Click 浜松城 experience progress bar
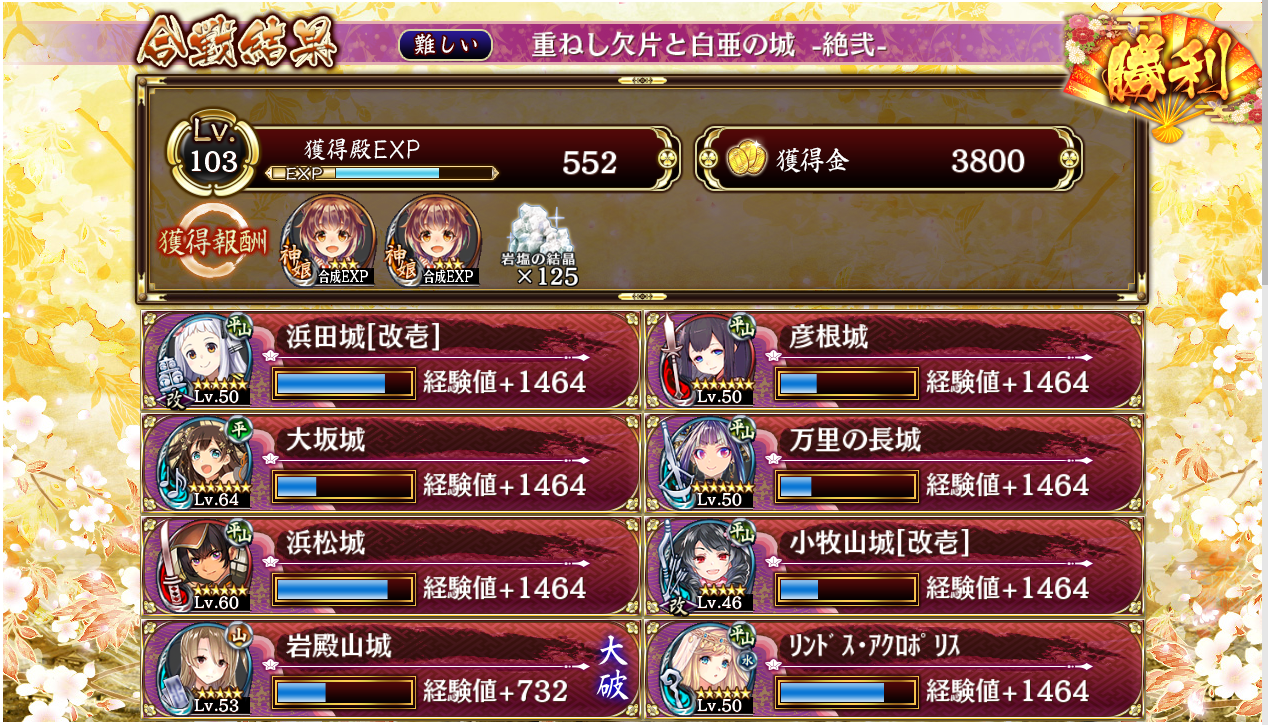1268x725 pixels. point(343,588)
